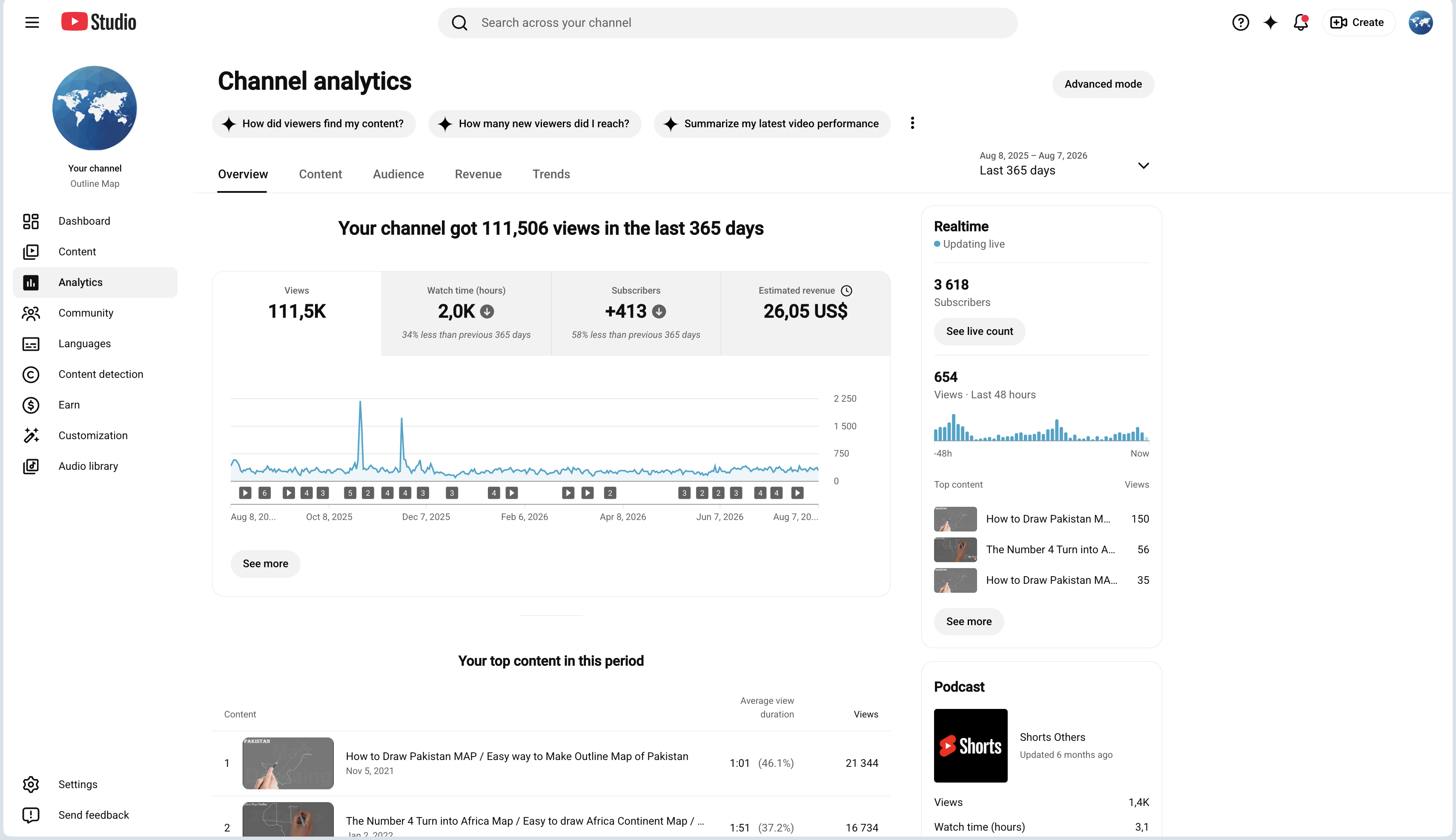The height and width of the screenshot is (840, 1456).
Task: Click the Advanced mode button
Action: [x=1103, y=84]
